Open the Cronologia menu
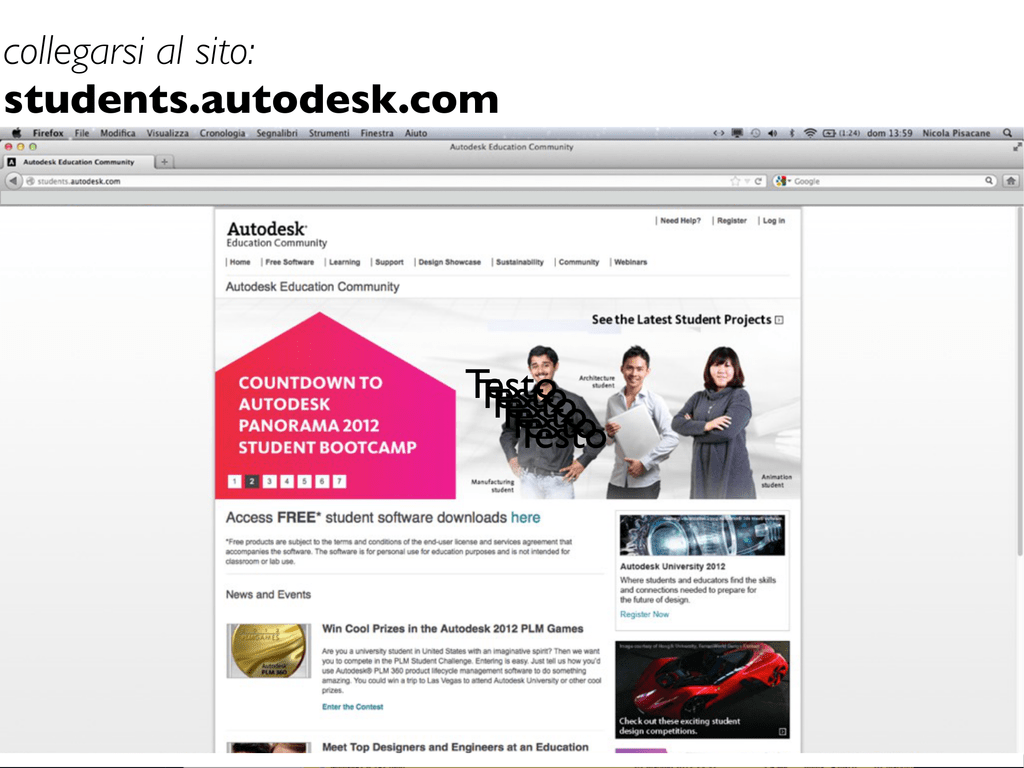Viewport: 1024px width, 768px height. point(222,133)
